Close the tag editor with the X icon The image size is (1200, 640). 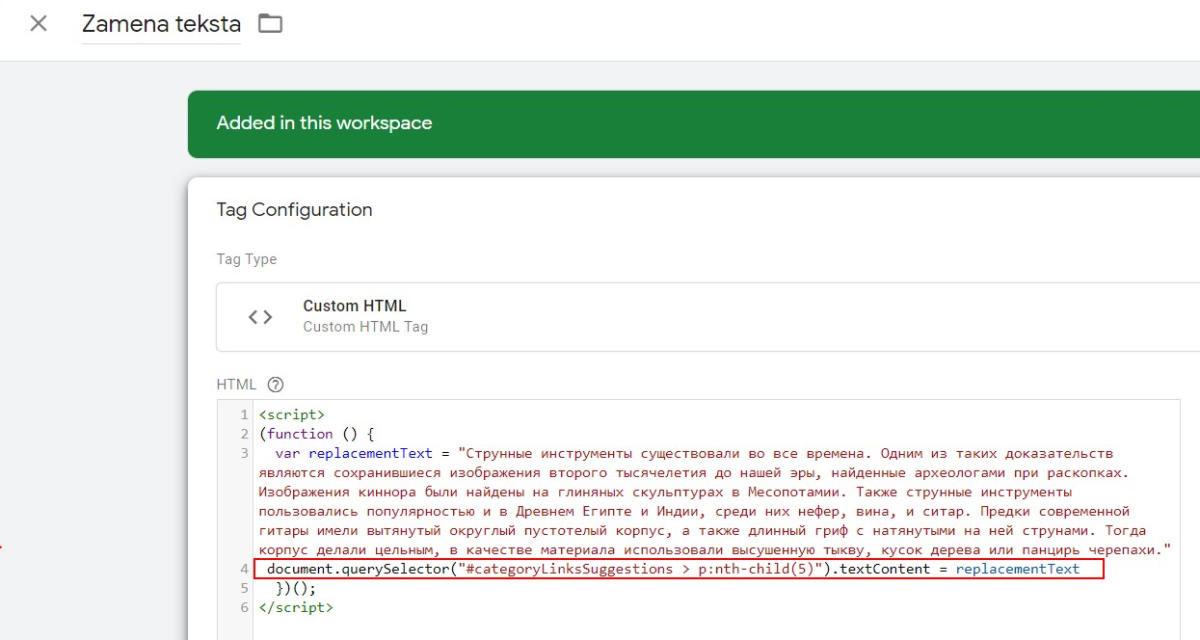click(38, 23)
